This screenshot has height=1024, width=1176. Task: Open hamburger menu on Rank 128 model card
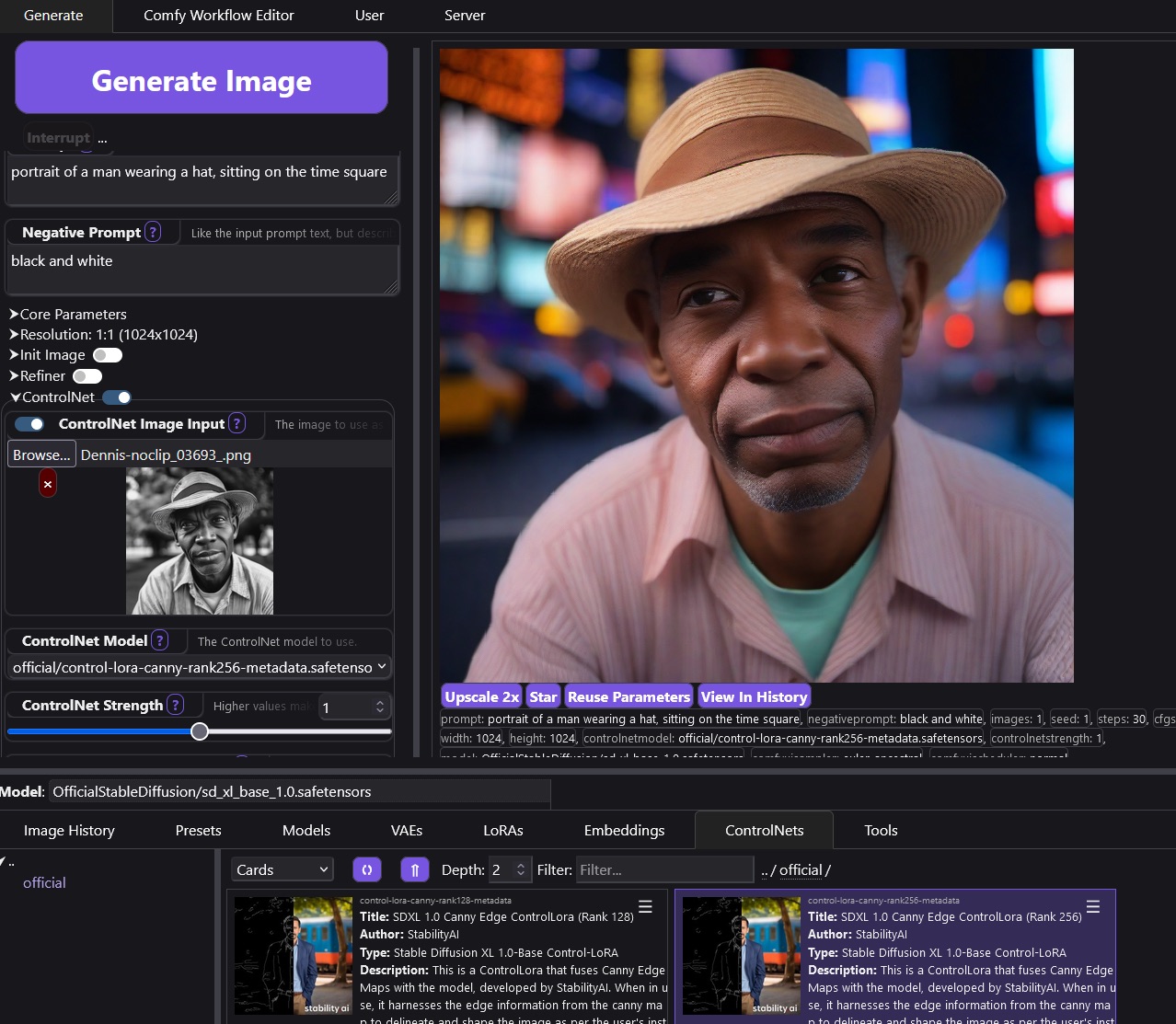tap(645, 907)
